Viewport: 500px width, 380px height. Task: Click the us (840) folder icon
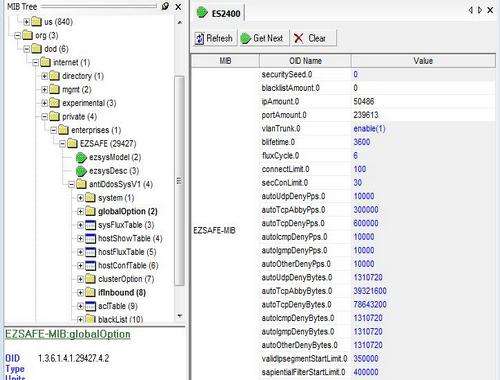pos(36,22)
